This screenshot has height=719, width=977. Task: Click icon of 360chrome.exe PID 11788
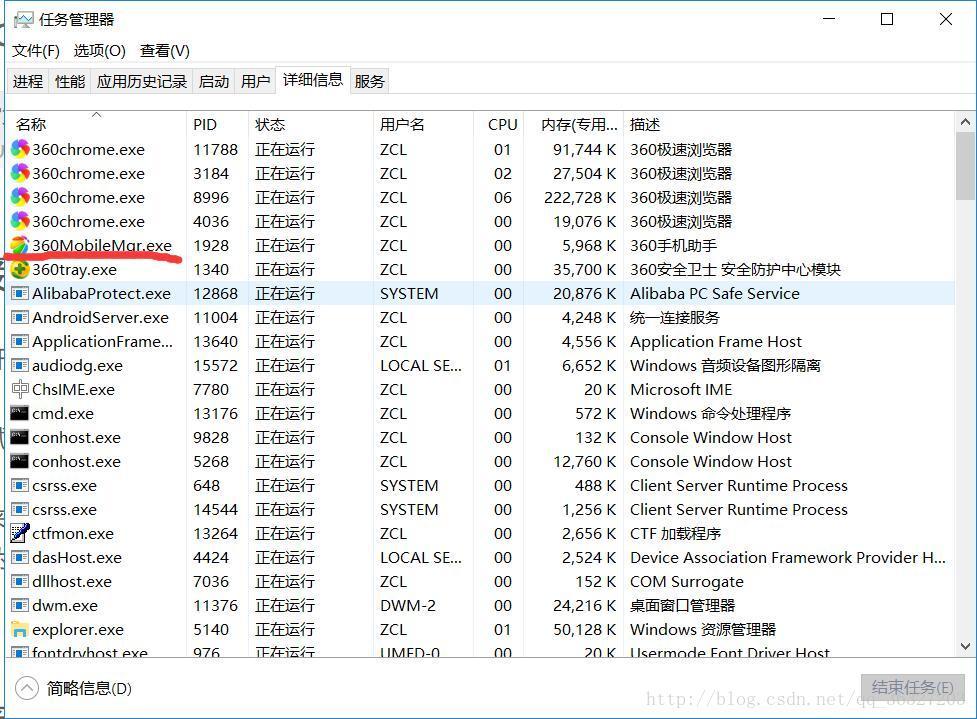click(20, 149)
